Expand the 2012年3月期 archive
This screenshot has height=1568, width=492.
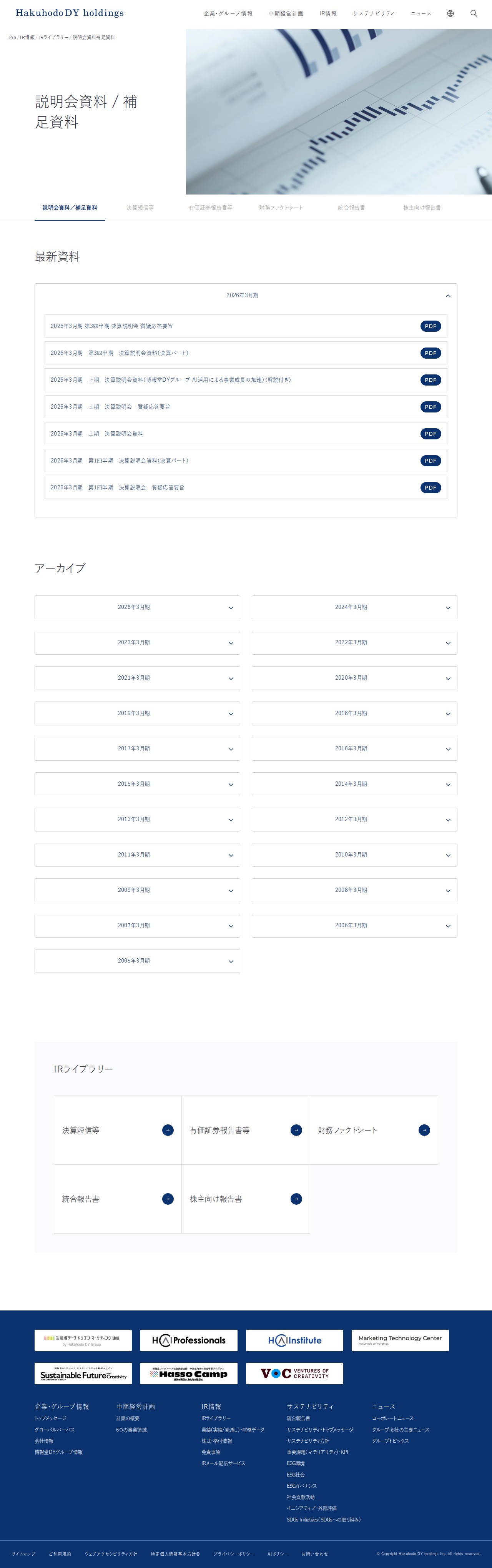pyautogui.click(x=354, y=819)
